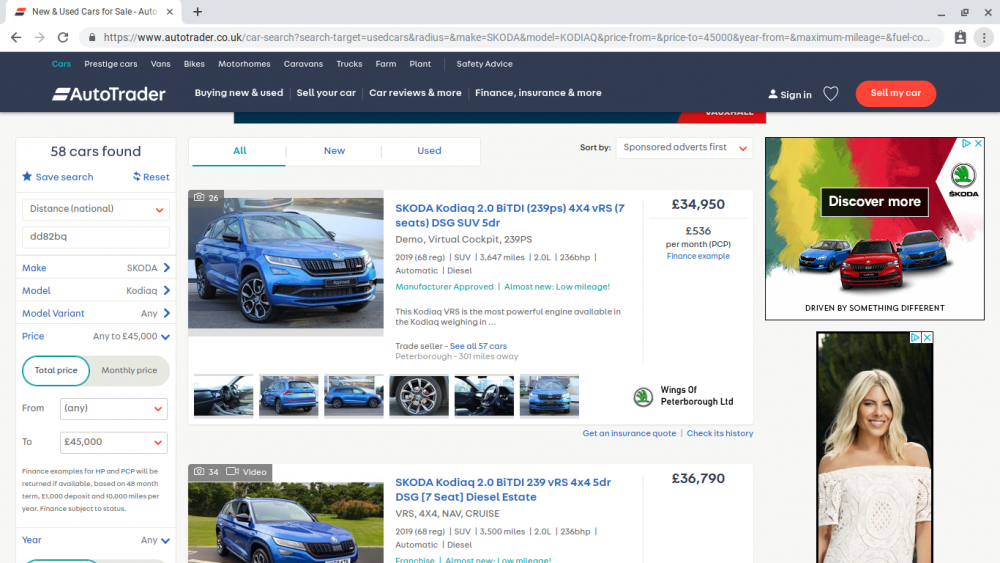
Task: Open the alloy wheel thumbnail
Action: 419,396
